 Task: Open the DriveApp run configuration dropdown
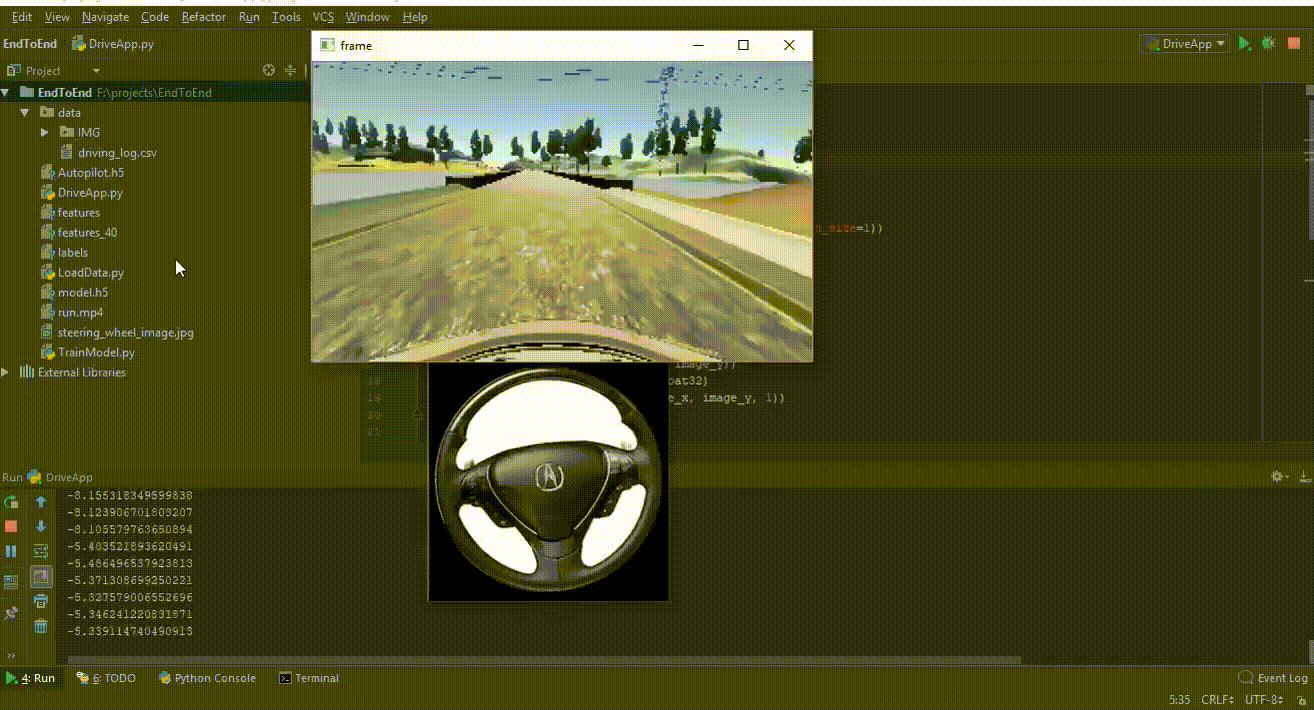point(1185,44)
